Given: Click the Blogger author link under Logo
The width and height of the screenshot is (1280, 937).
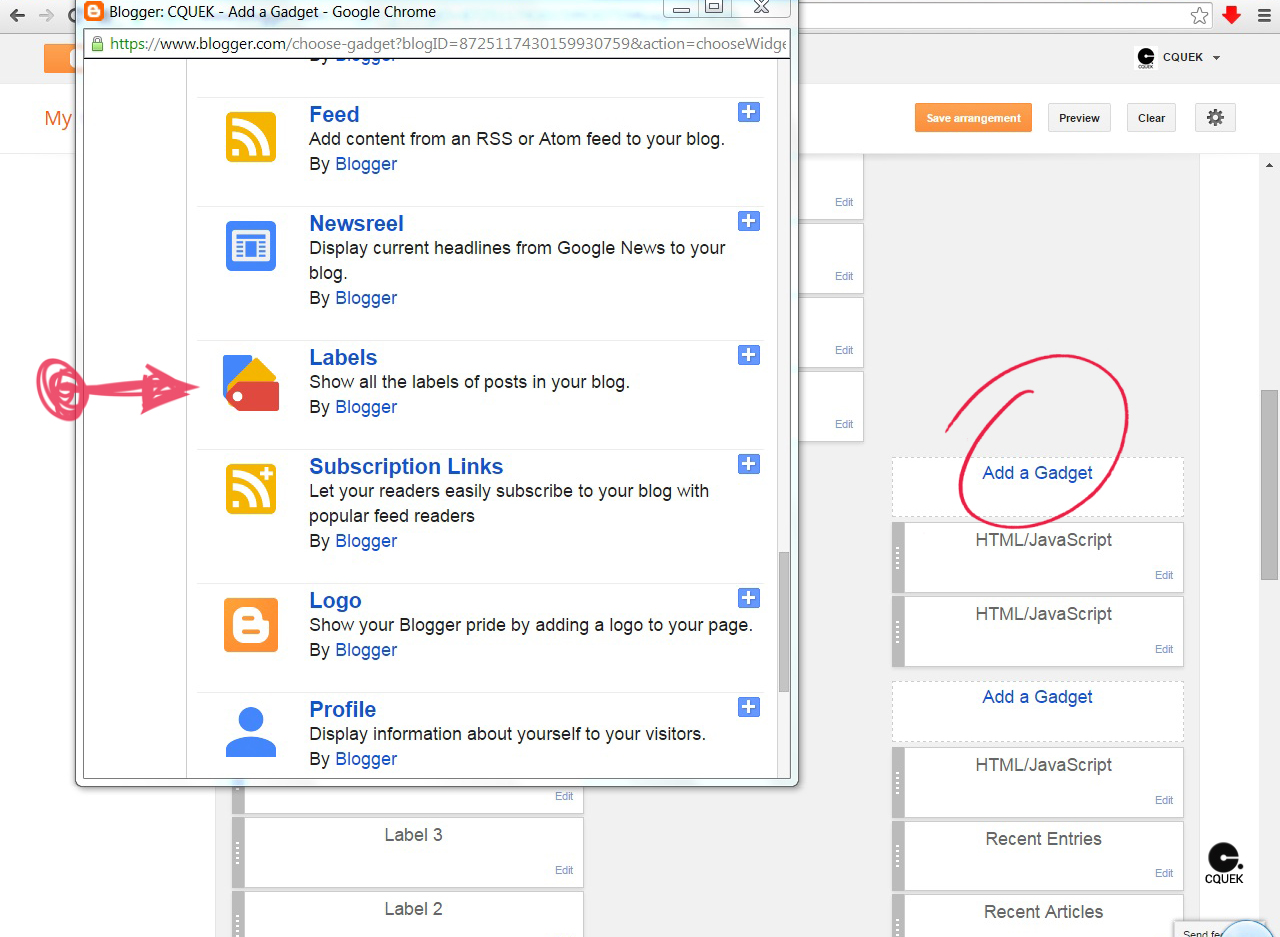Looking at the screenshot, I should click(x=366, y=650).
